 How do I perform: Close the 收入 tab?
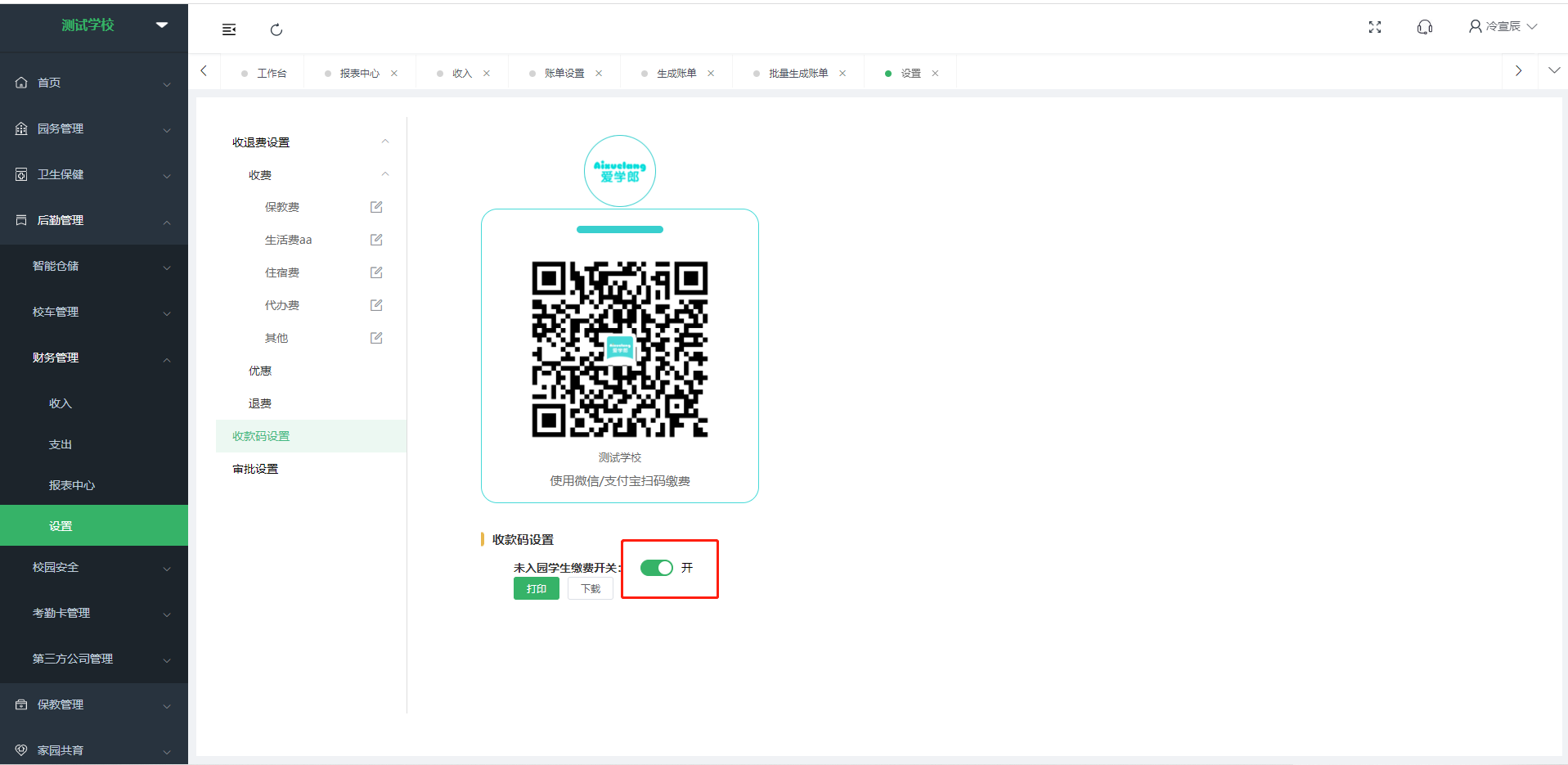[487, 74]
